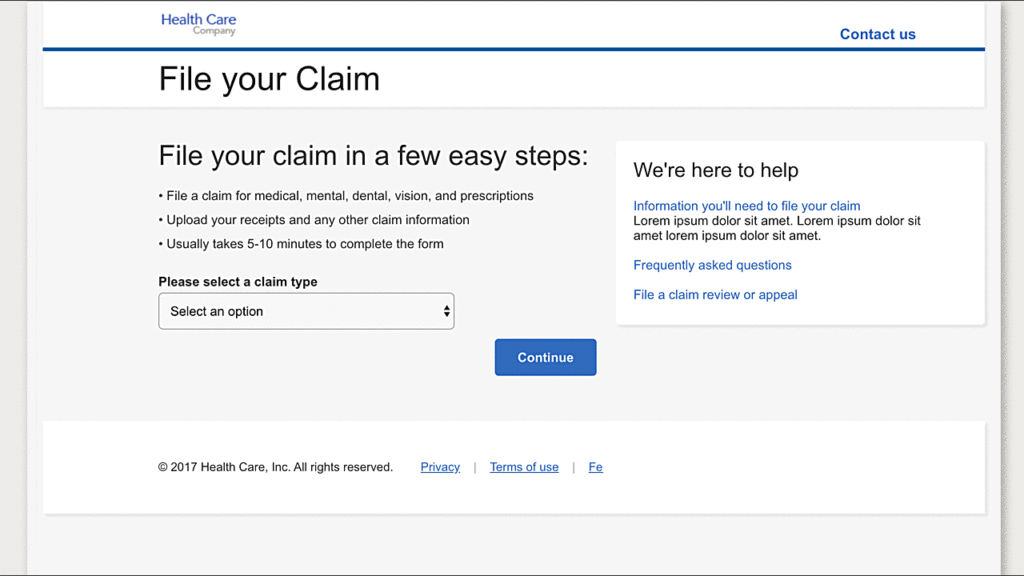Click the Health Care Company logo
Viewport: 1024px width, 576px height.
[x=198, y=24]
